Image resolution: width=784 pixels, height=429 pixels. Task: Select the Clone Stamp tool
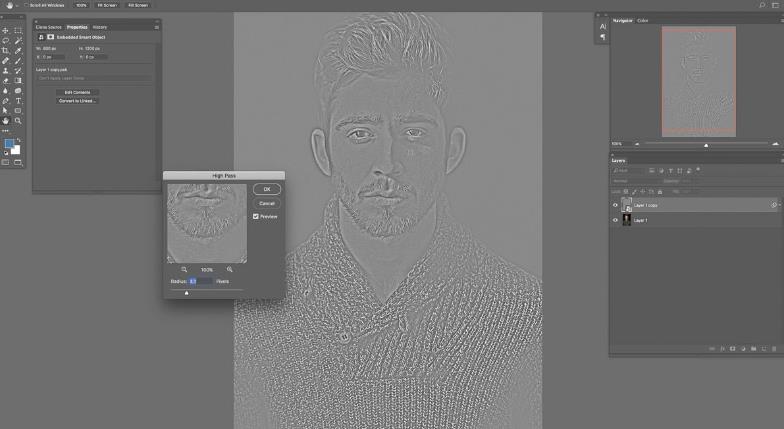point(6,70)
